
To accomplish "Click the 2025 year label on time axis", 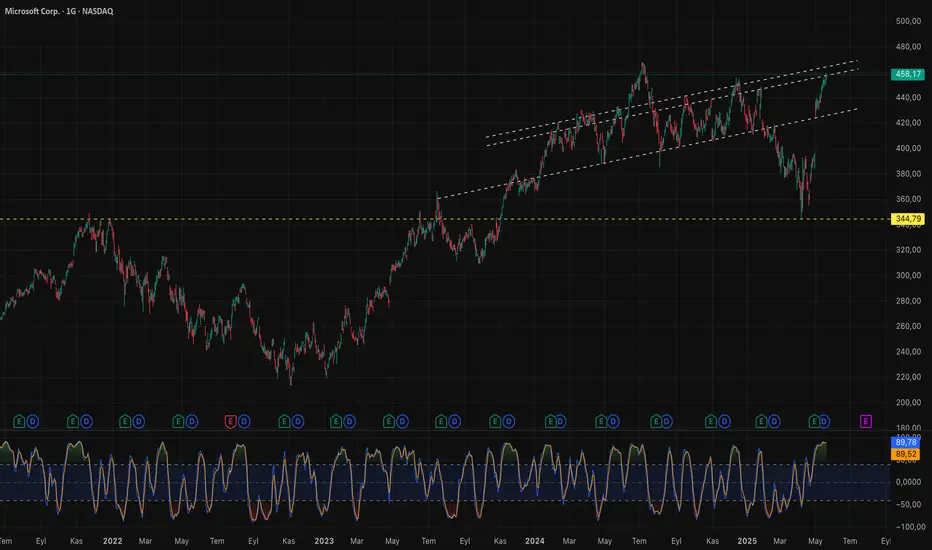I will click(747, 541).
